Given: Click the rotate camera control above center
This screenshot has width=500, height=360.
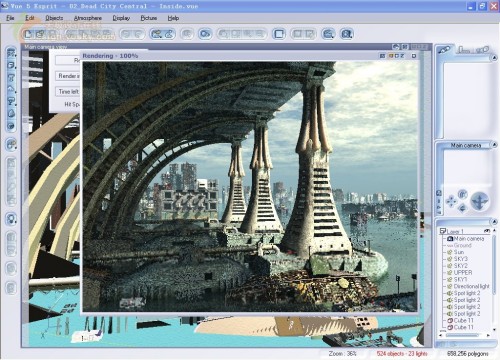Looking at the screenshot, I should (x=463, y=194).
